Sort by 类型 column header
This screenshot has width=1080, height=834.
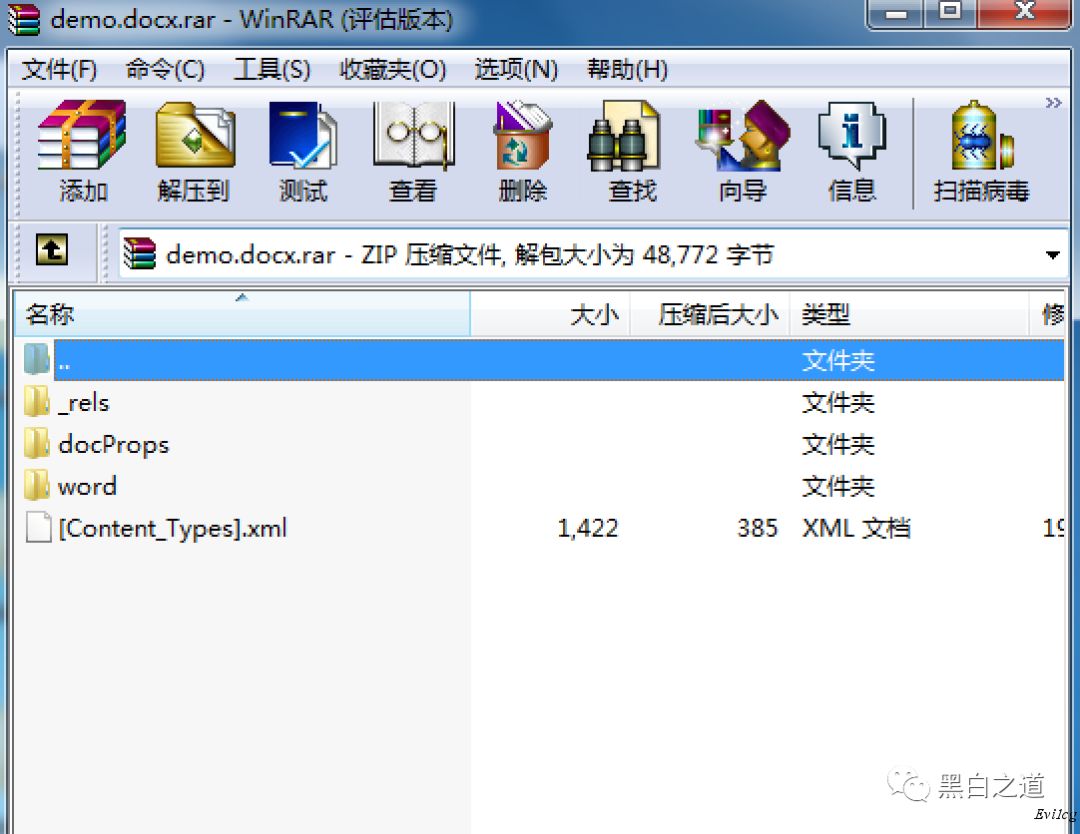(x=909, y=315)
